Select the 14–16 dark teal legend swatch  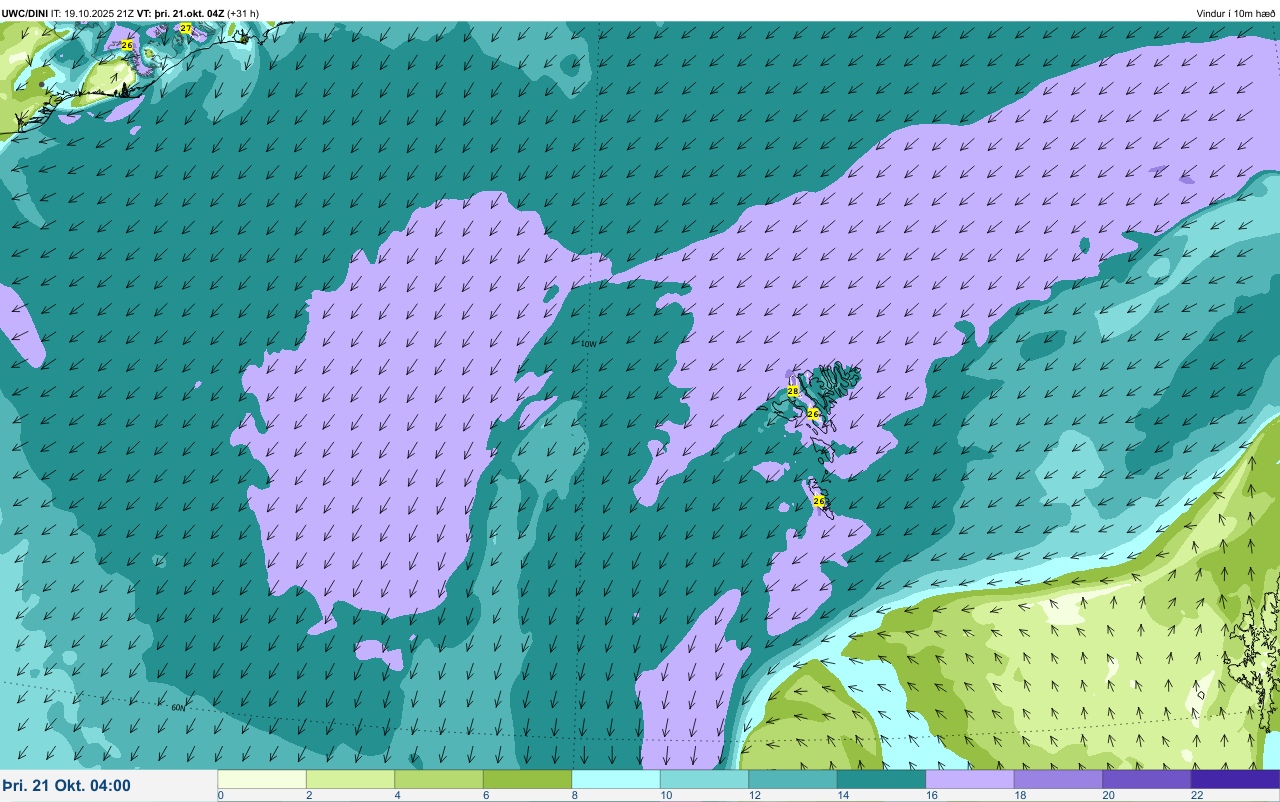click(881, 779)
